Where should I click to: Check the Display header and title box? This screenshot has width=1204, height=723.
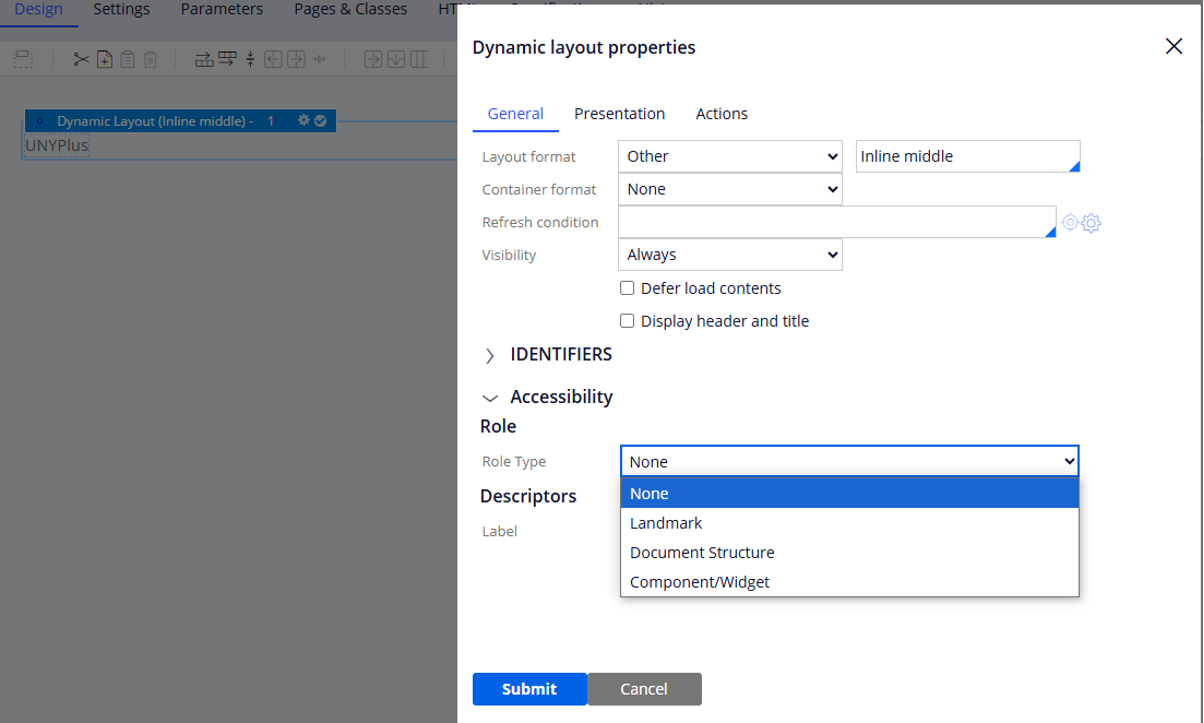(627, 321)
